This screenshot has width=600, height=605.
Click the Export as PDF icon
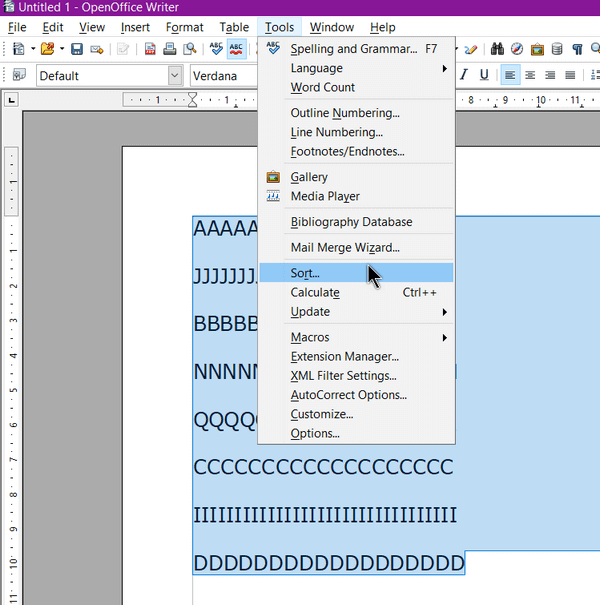pyautogui.click(x=150, y=49)
